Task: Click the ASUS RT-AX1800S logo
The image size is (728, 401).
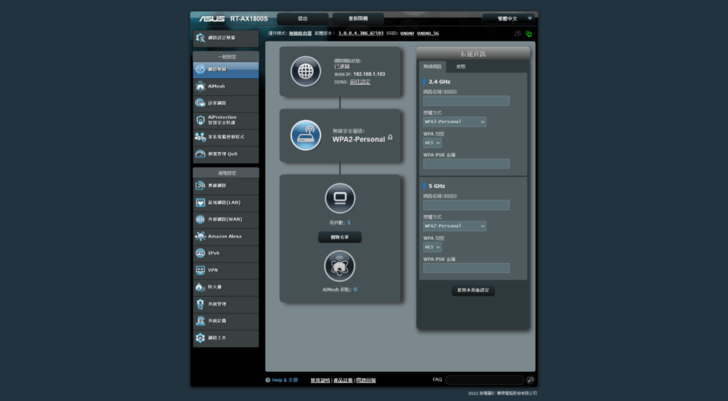Action: coord(234,19)
